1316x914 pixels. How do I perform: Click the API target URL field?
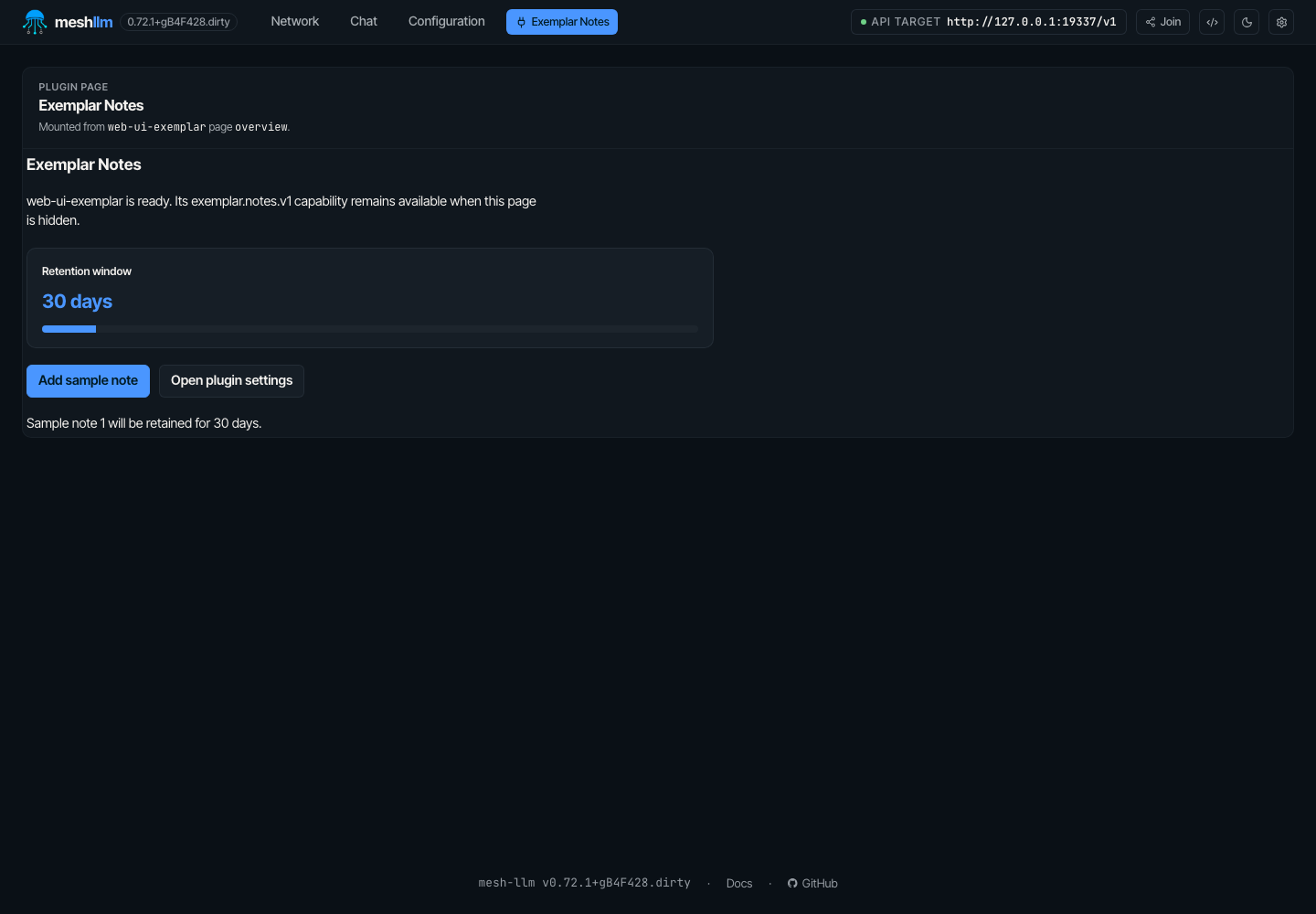coord(989,22)
